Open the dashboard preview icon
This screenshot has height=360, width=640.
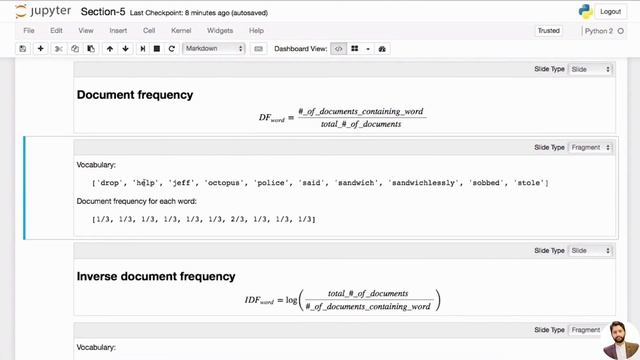[x=382, y=49]
